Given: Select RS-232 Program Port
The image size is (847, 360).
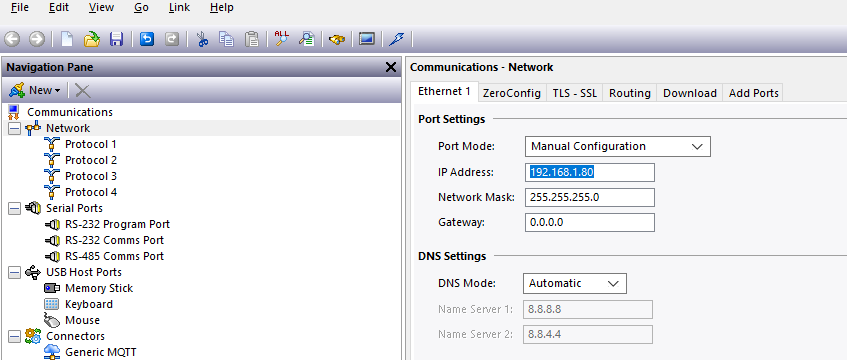Looking at the screenshot, I should (117, 224).
